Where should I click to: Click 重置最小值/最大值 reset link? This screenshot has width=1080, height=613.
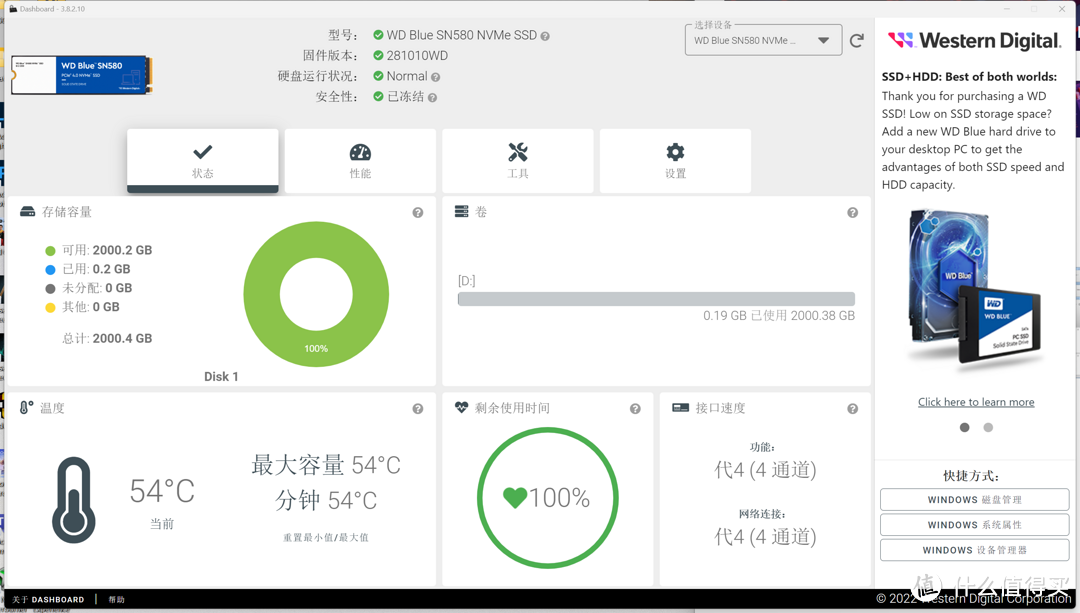[326, 537]
